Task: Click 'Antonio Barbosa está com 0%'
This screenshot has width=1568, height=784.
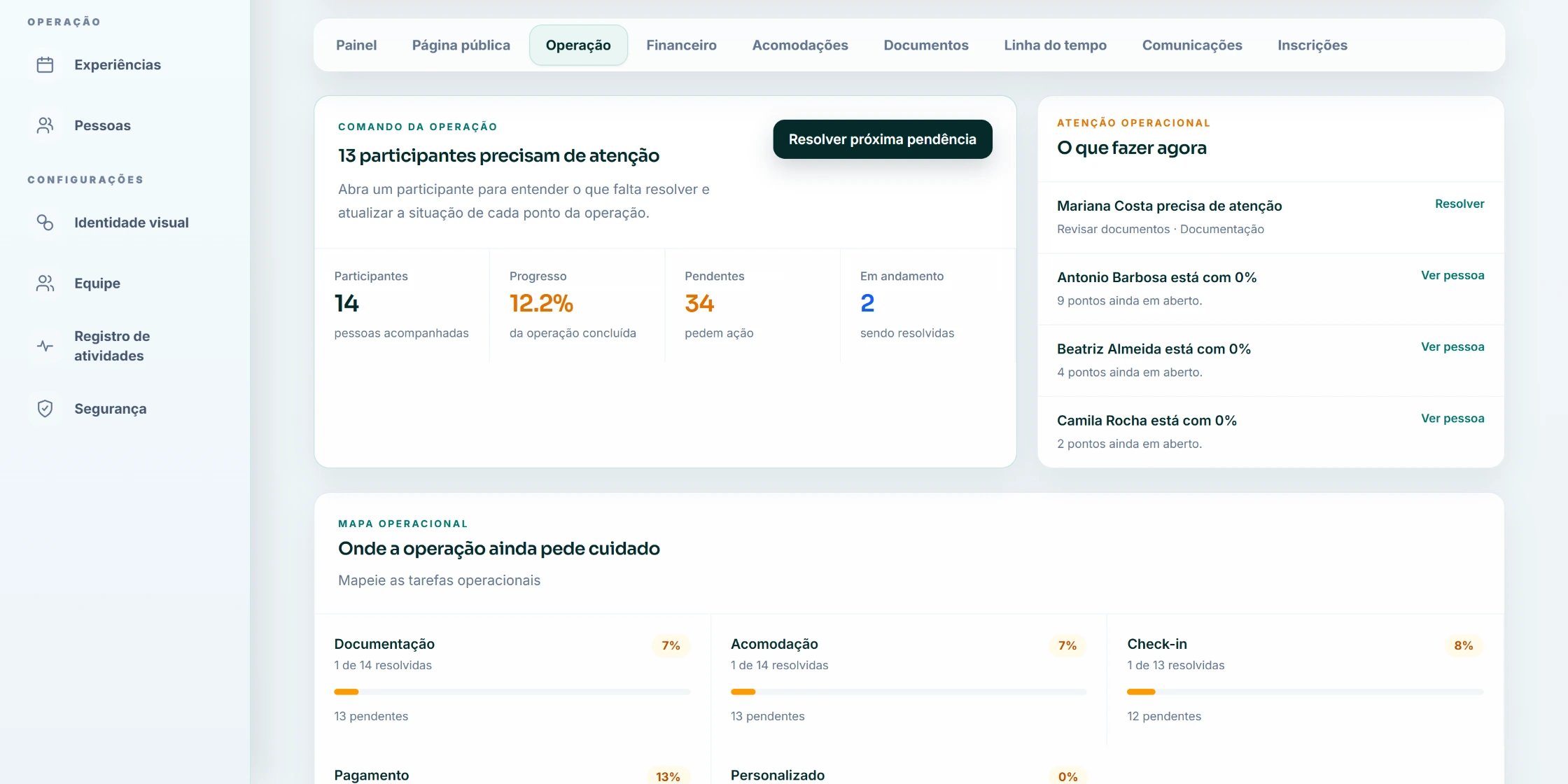Action: (x=1156, y=277)
